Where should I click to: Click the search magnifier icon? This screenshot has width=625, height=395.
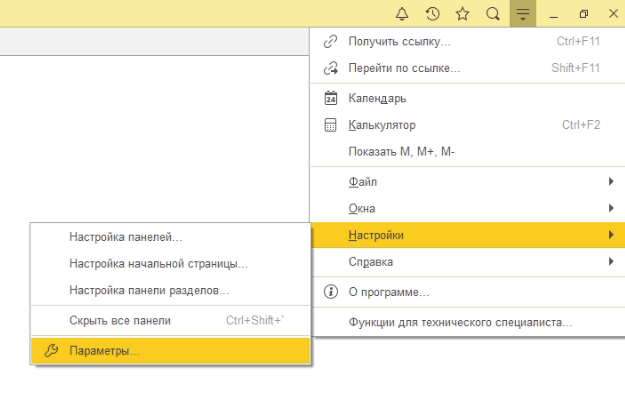[x=493, y=14]
